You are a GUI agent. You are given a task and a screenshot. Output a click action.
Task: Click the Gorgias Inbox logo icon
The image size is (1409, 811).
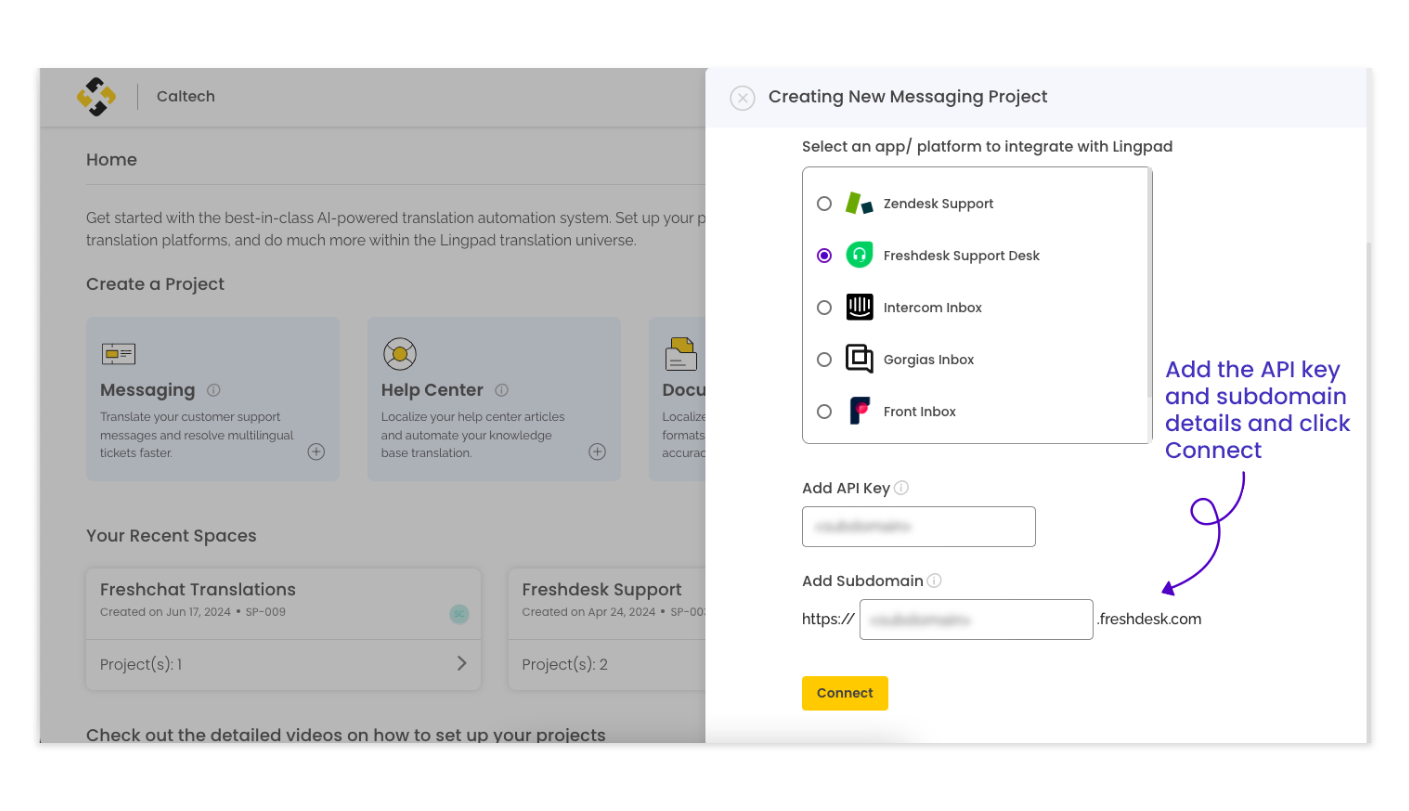click(x=859, y=359)
